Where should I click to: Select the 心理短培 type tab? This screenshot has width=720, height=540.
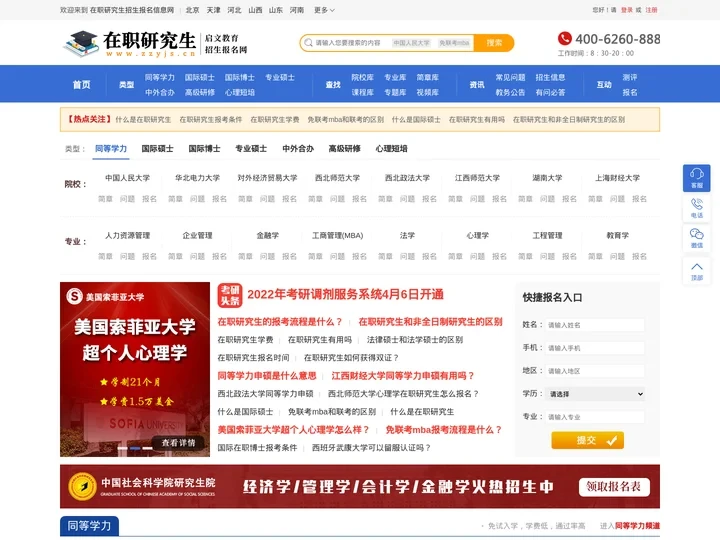(391, 149)
